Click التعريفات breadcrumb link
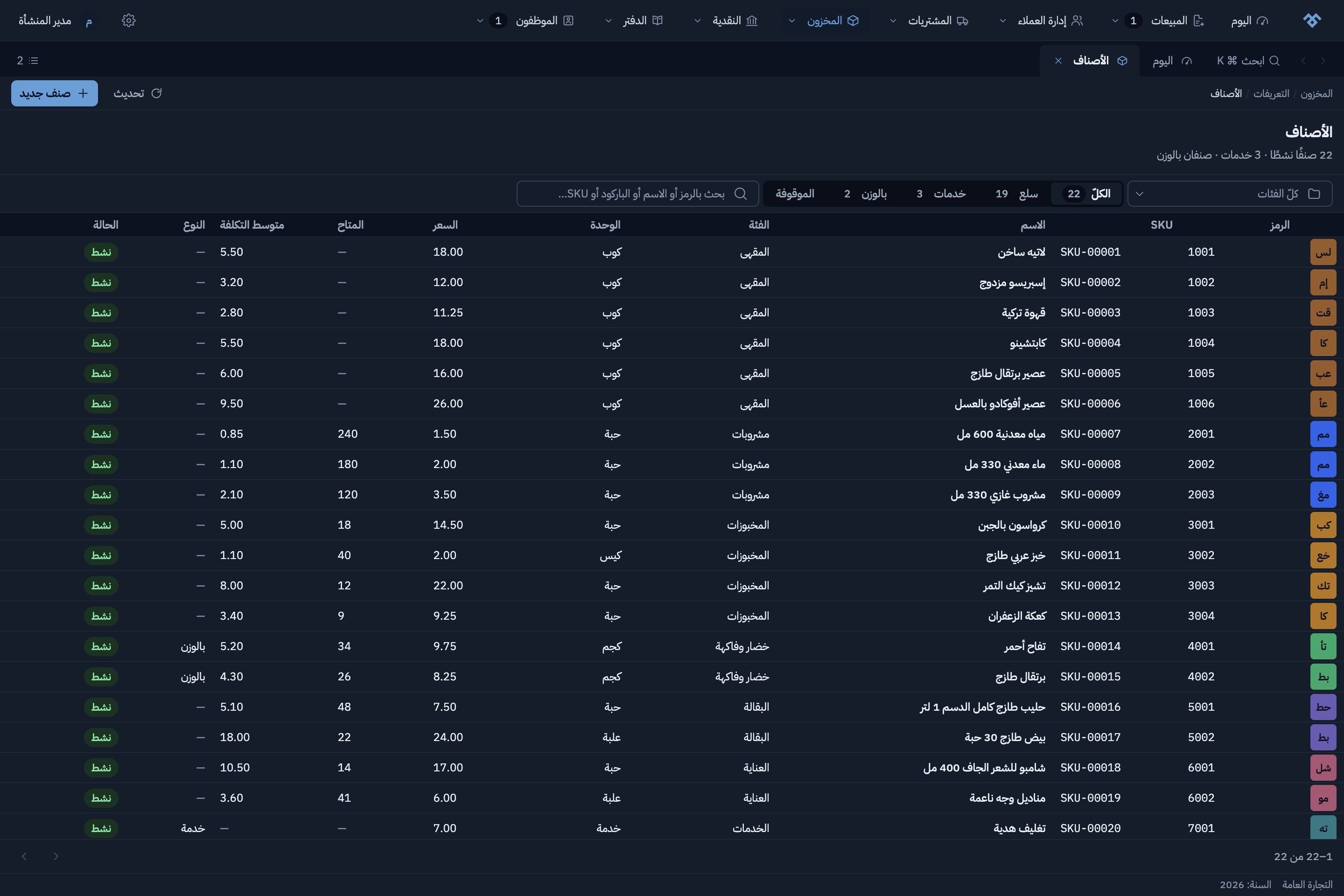 (x=1271, y=94)
